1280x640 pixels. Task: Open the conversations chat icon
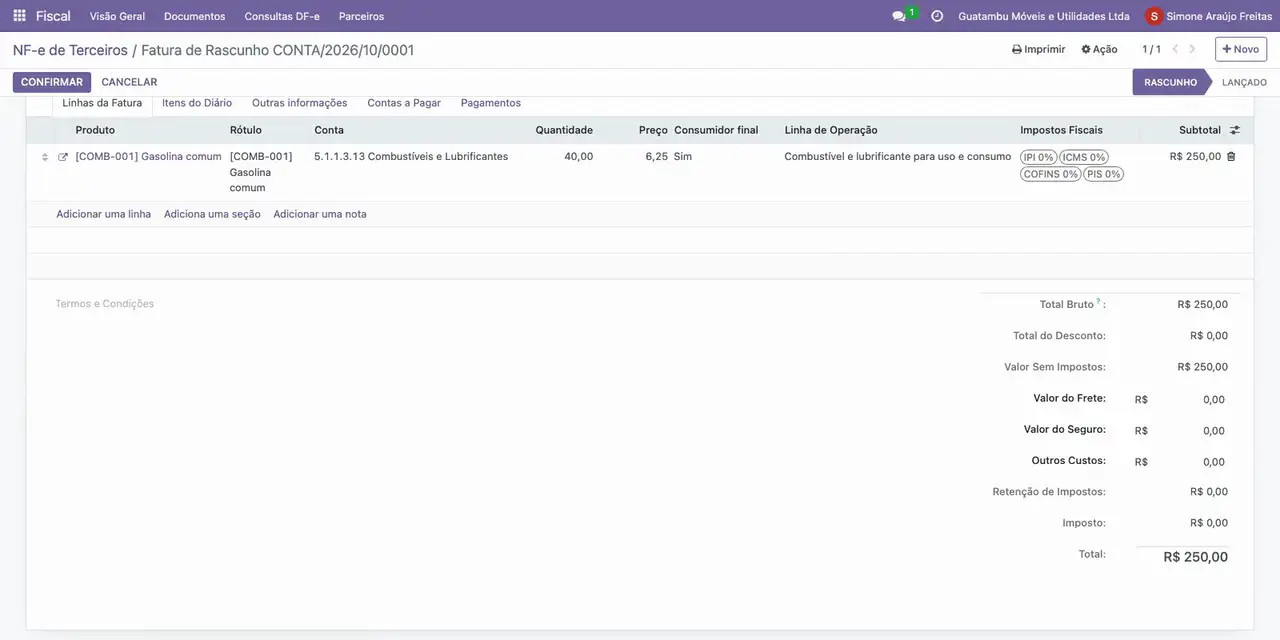(899, 16)
